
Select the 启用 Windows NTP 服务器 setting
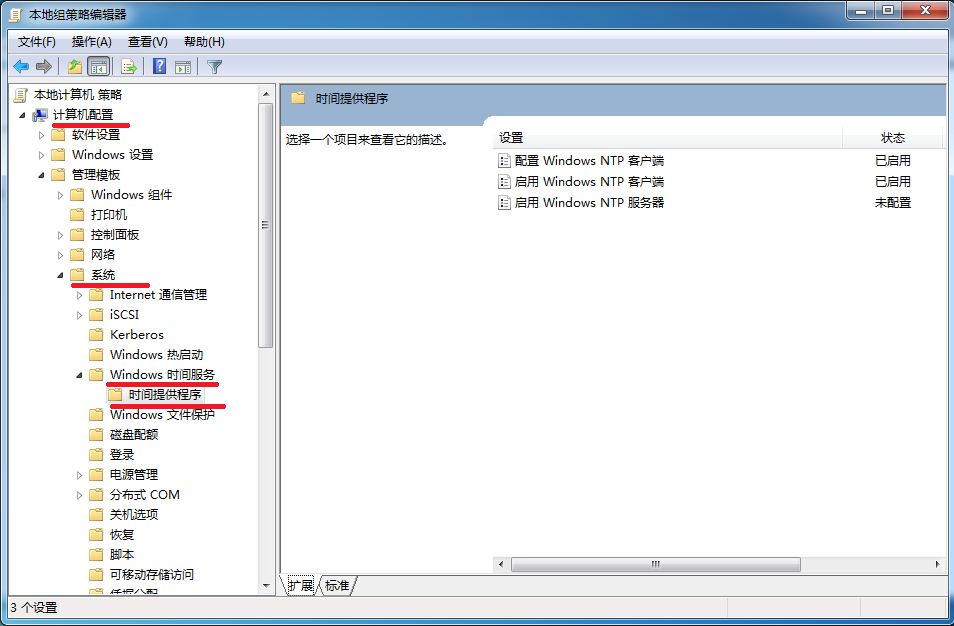tap(589, 203)
